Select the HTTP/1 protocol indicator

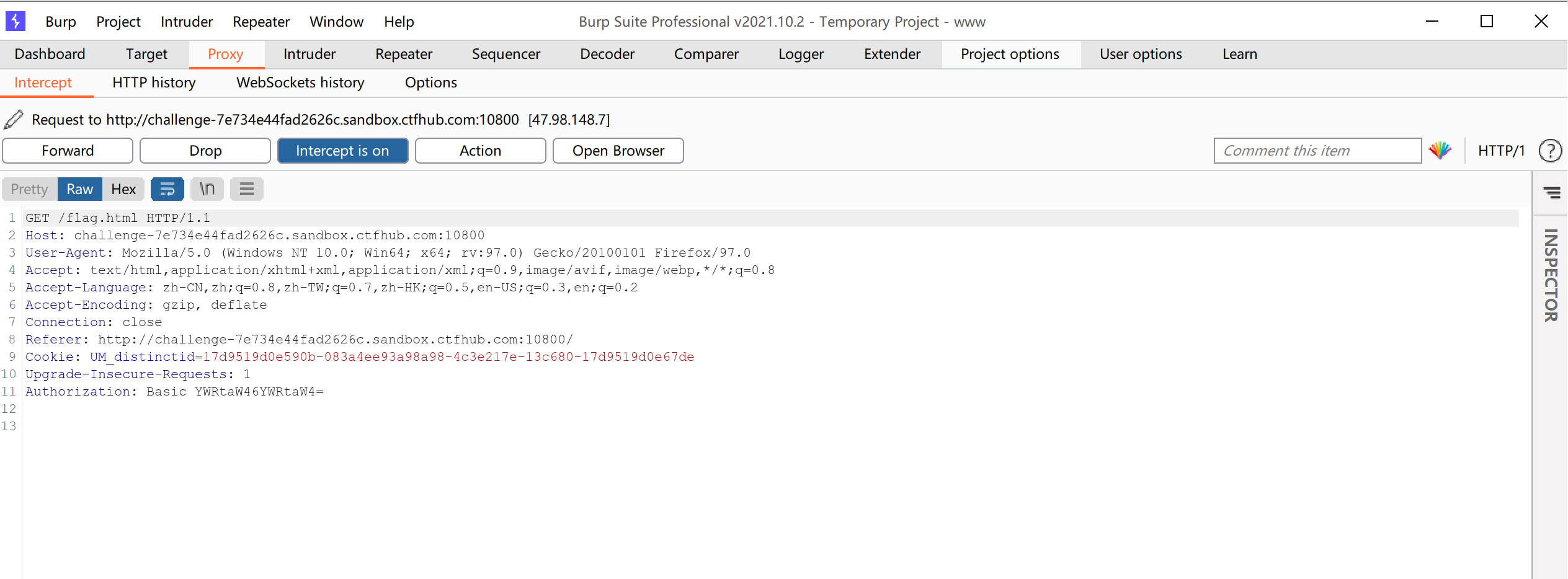tap(1501, 151)
